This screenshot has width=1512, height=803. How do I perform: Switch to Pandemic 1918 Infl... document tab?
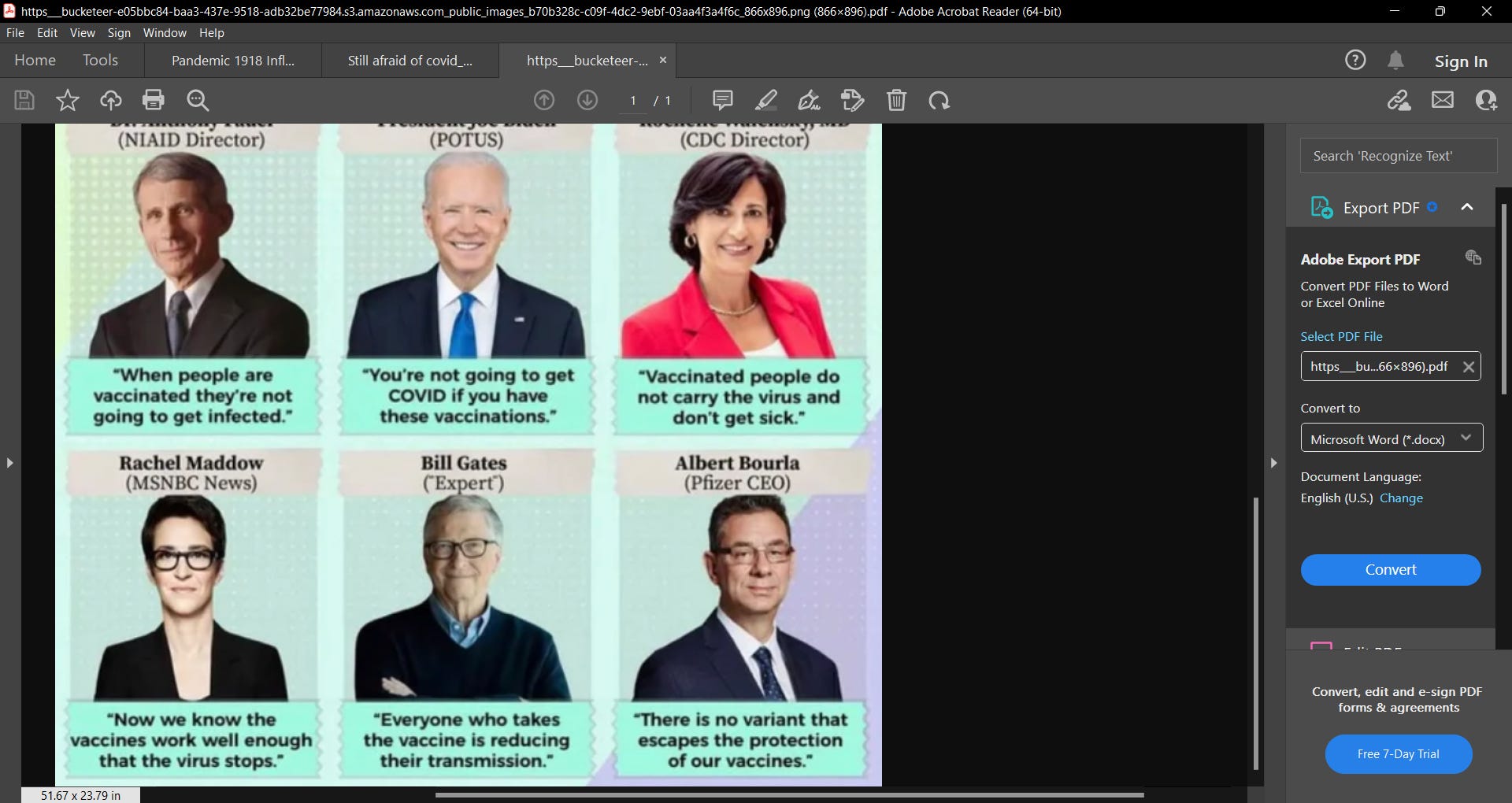click(233, 61)
